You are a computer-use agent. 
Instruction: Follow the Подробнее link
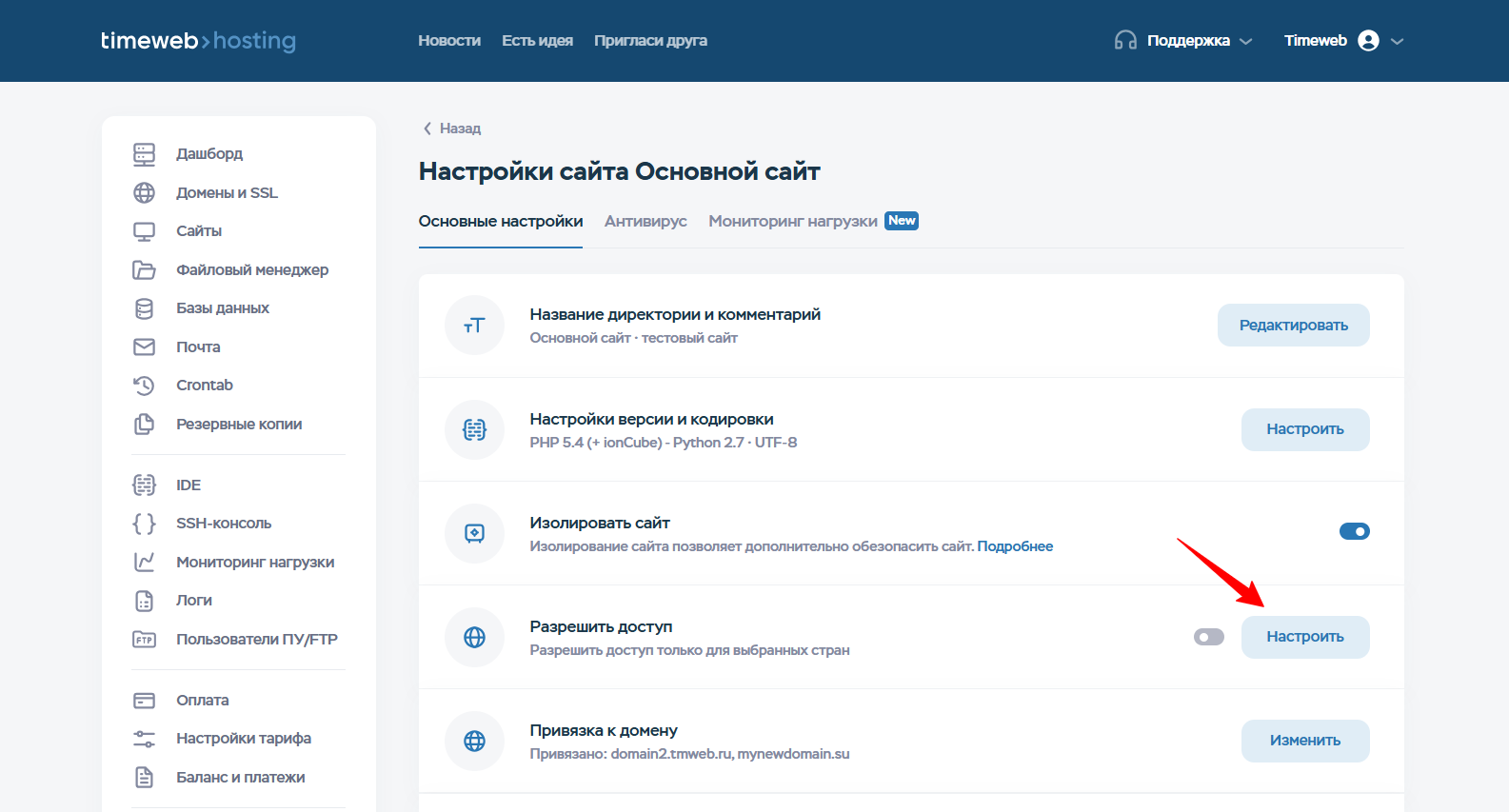point(1015,546)
